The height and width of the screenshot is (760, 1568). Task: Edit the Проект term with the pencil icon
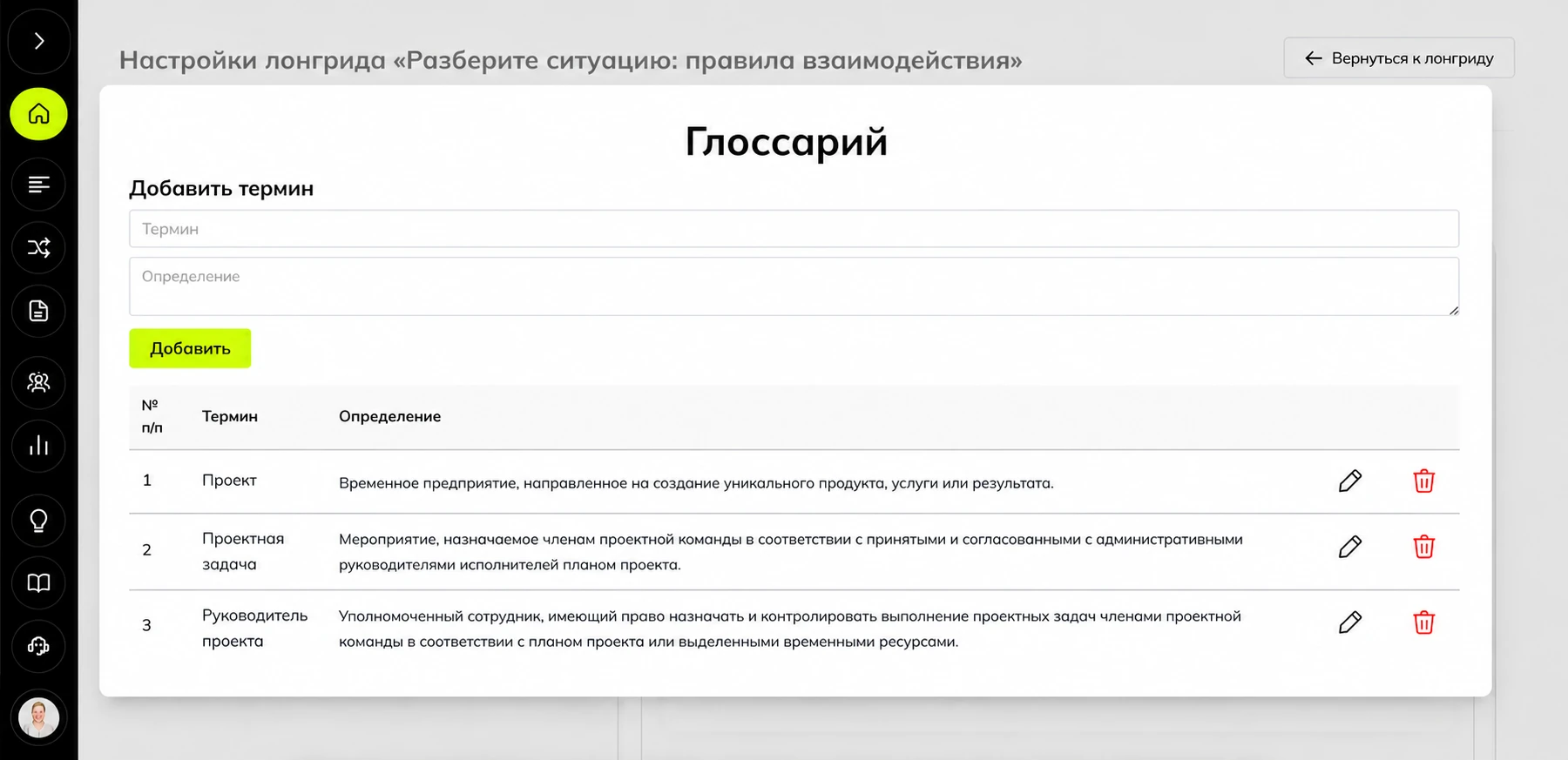(1350, 481)
